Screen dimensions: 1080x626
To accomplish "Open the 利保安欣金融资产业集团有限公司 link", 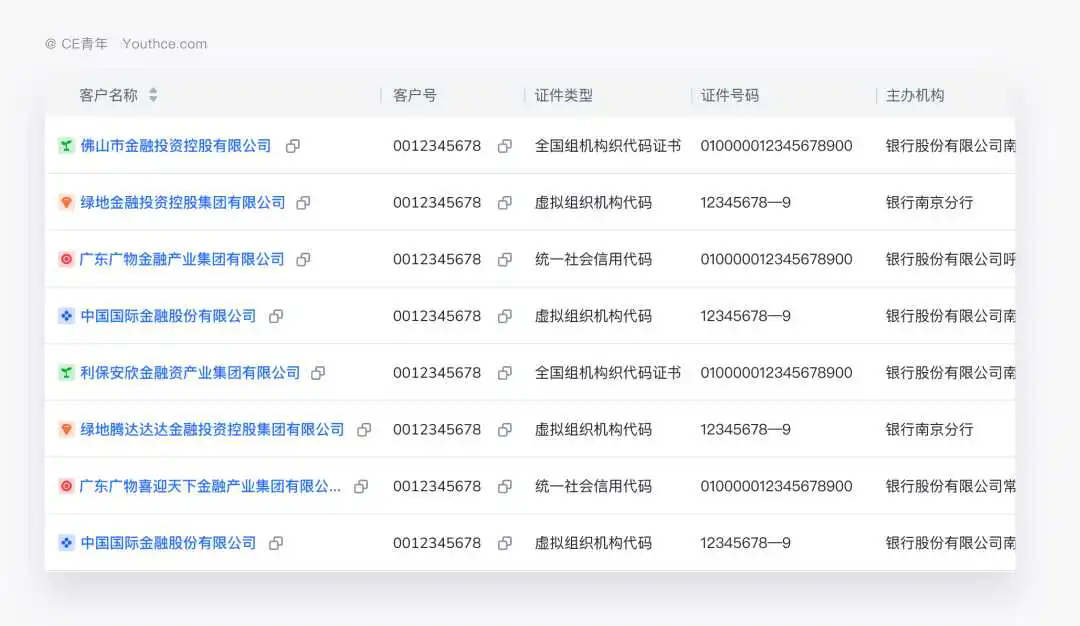I will [190, 373].
